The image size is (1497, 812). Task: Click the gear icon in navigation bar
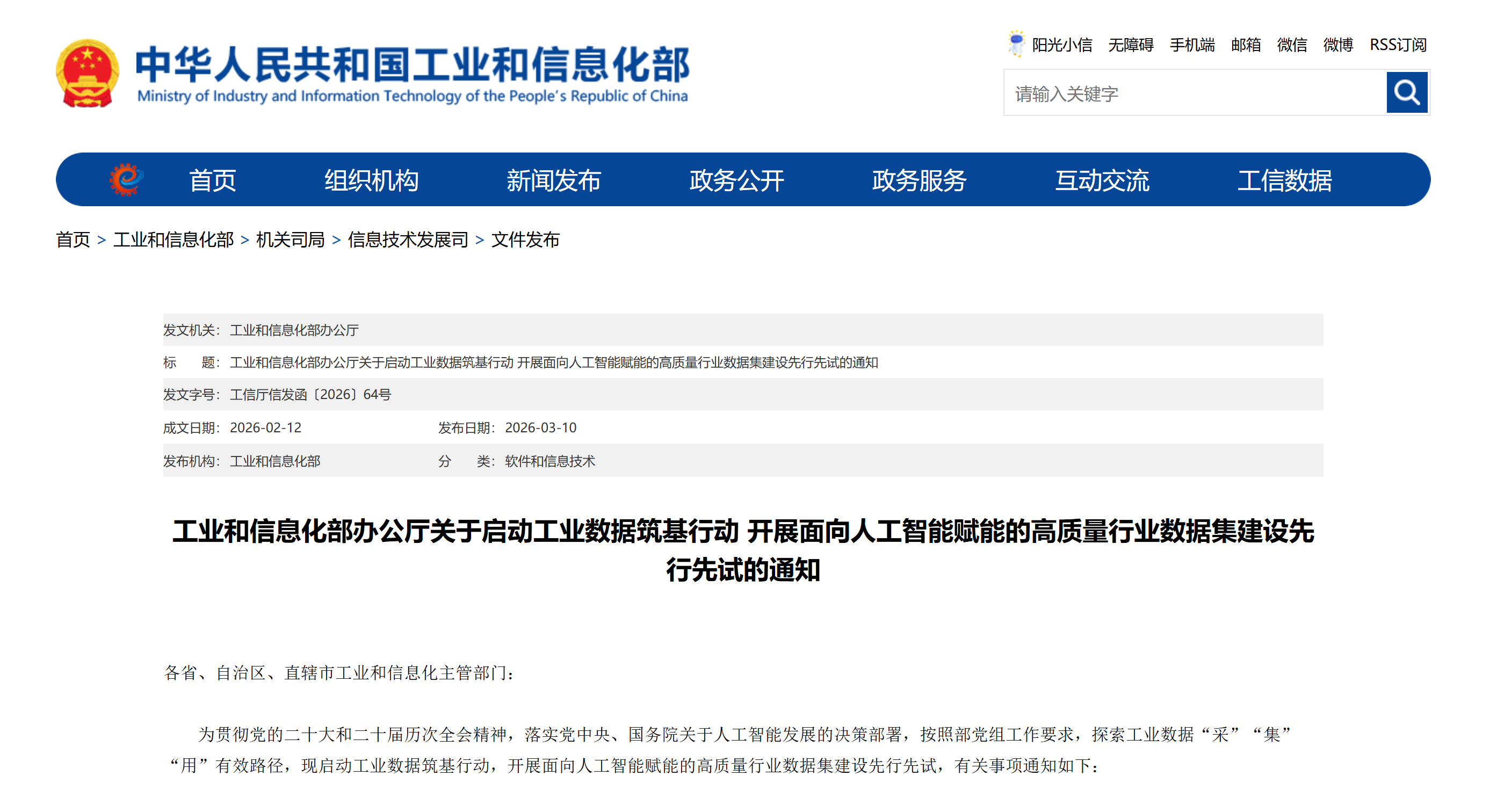coord(126,179)
